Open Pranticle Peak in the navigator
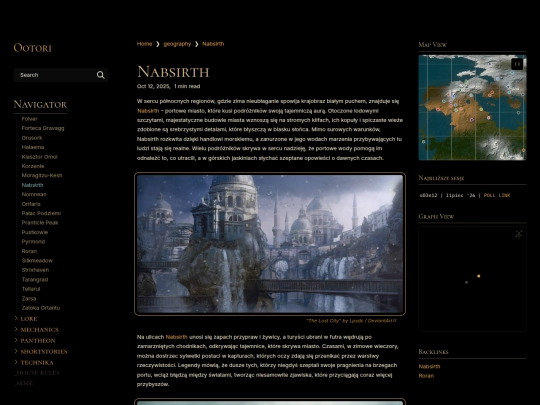The image size is (540, 405). (x=40, y=223)
